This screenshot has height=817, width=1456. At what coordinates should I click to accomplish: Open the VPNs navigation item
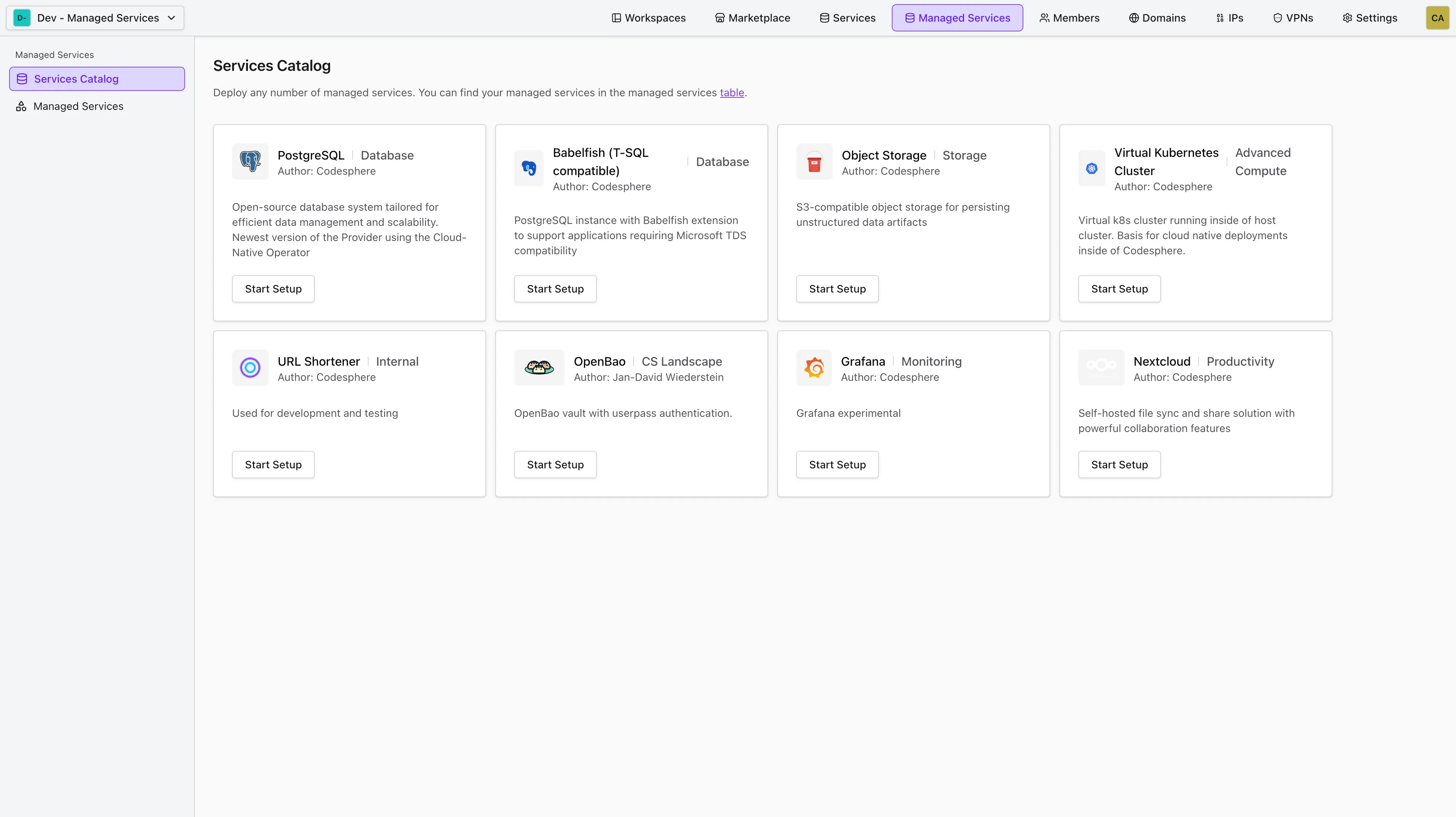click(x=1293, y=18)
